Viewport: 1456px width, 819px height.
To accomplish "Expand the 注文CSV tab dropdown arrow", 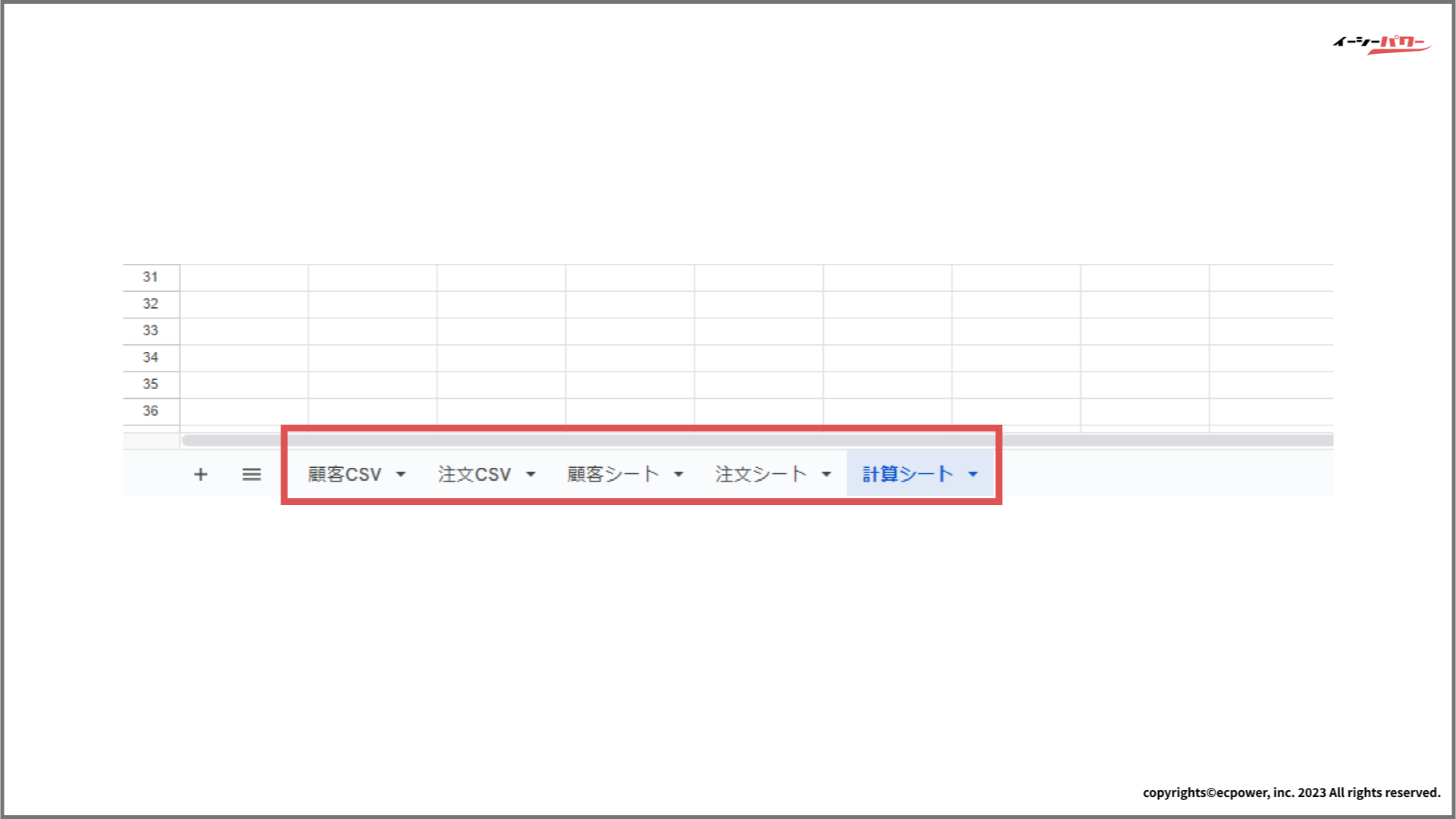I will pyautogui.click(x=531, y=475).
